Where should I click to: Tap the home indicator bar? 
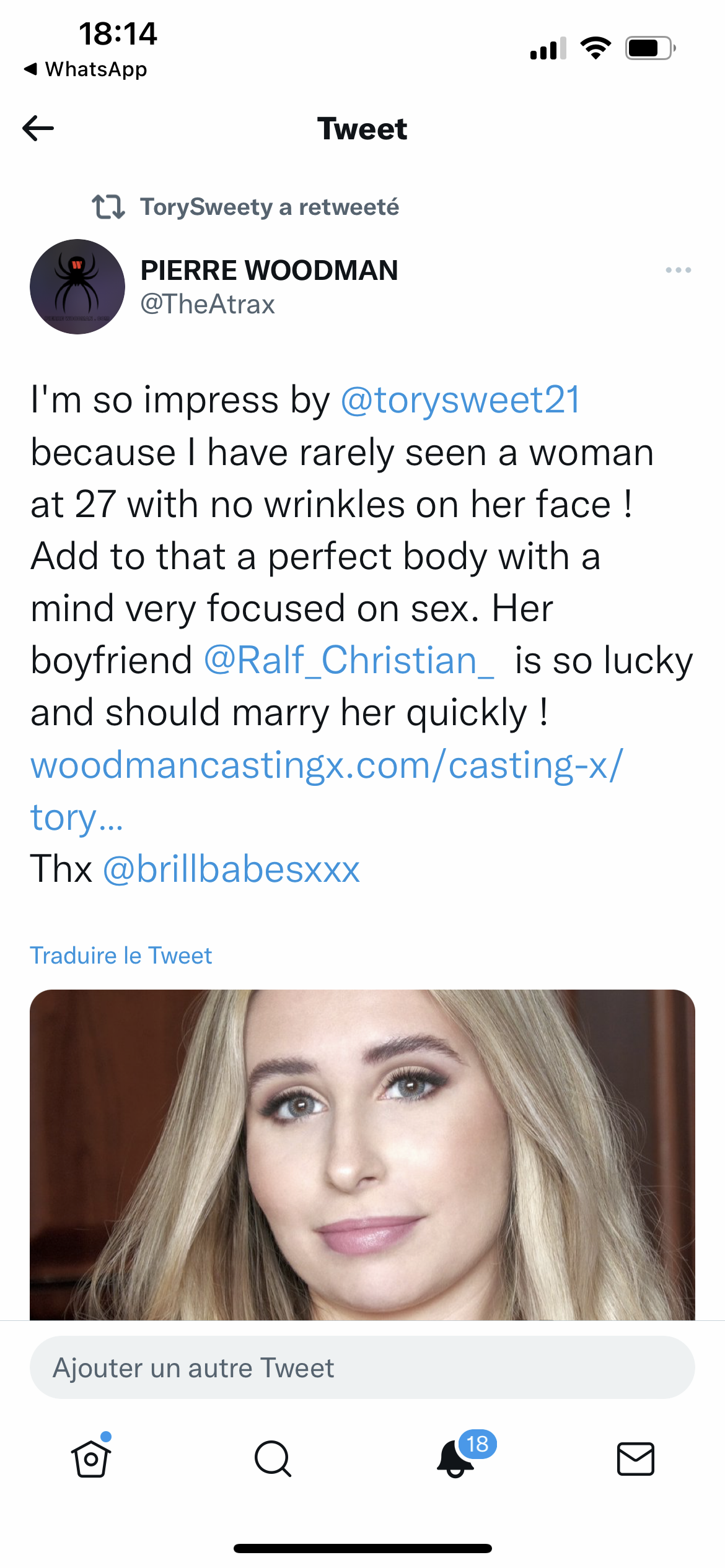pyautogui.click(x=362, y=1548)
